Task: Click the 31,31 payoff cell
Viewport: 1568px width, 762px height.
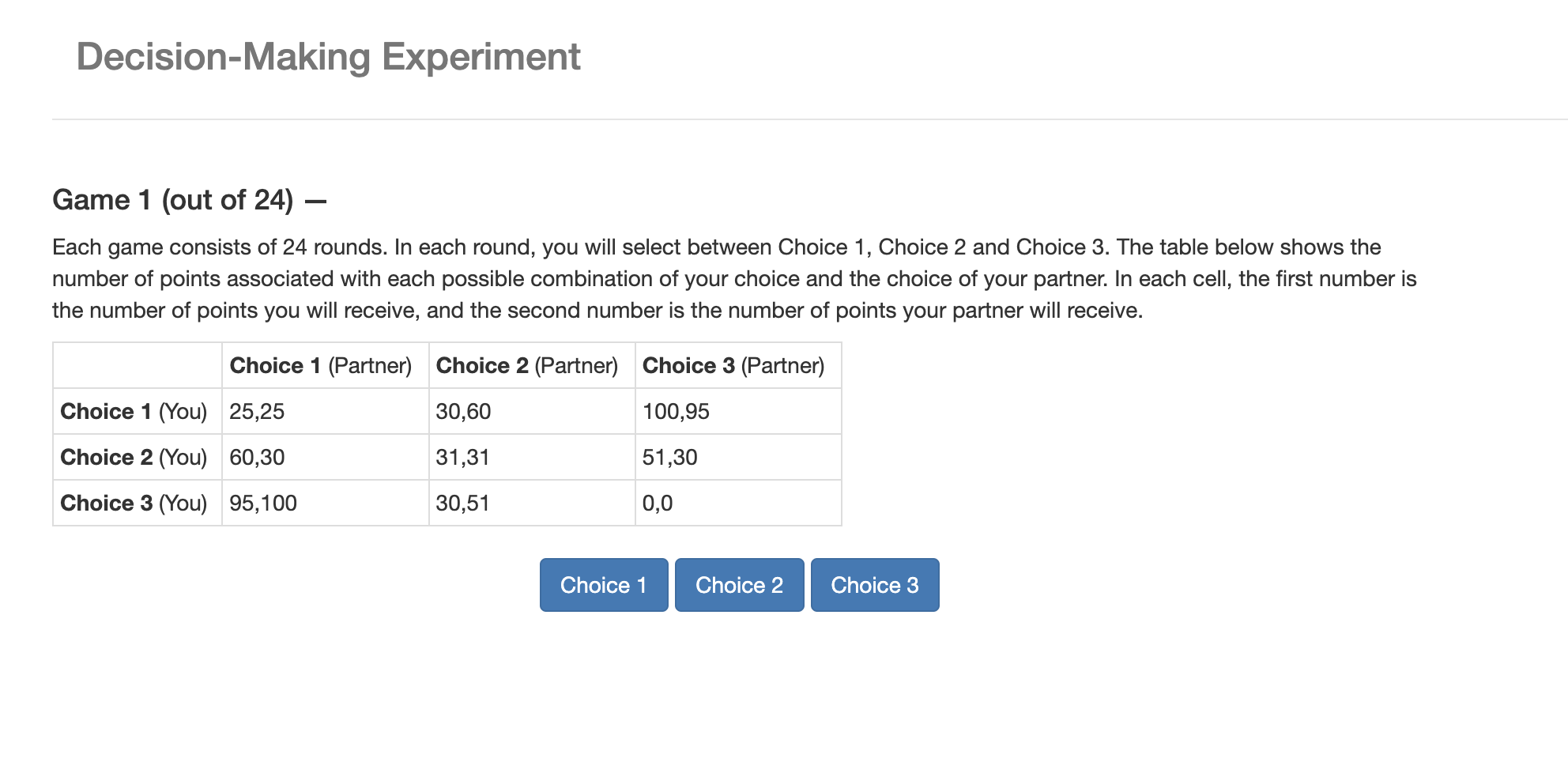Action: (532, 457)
